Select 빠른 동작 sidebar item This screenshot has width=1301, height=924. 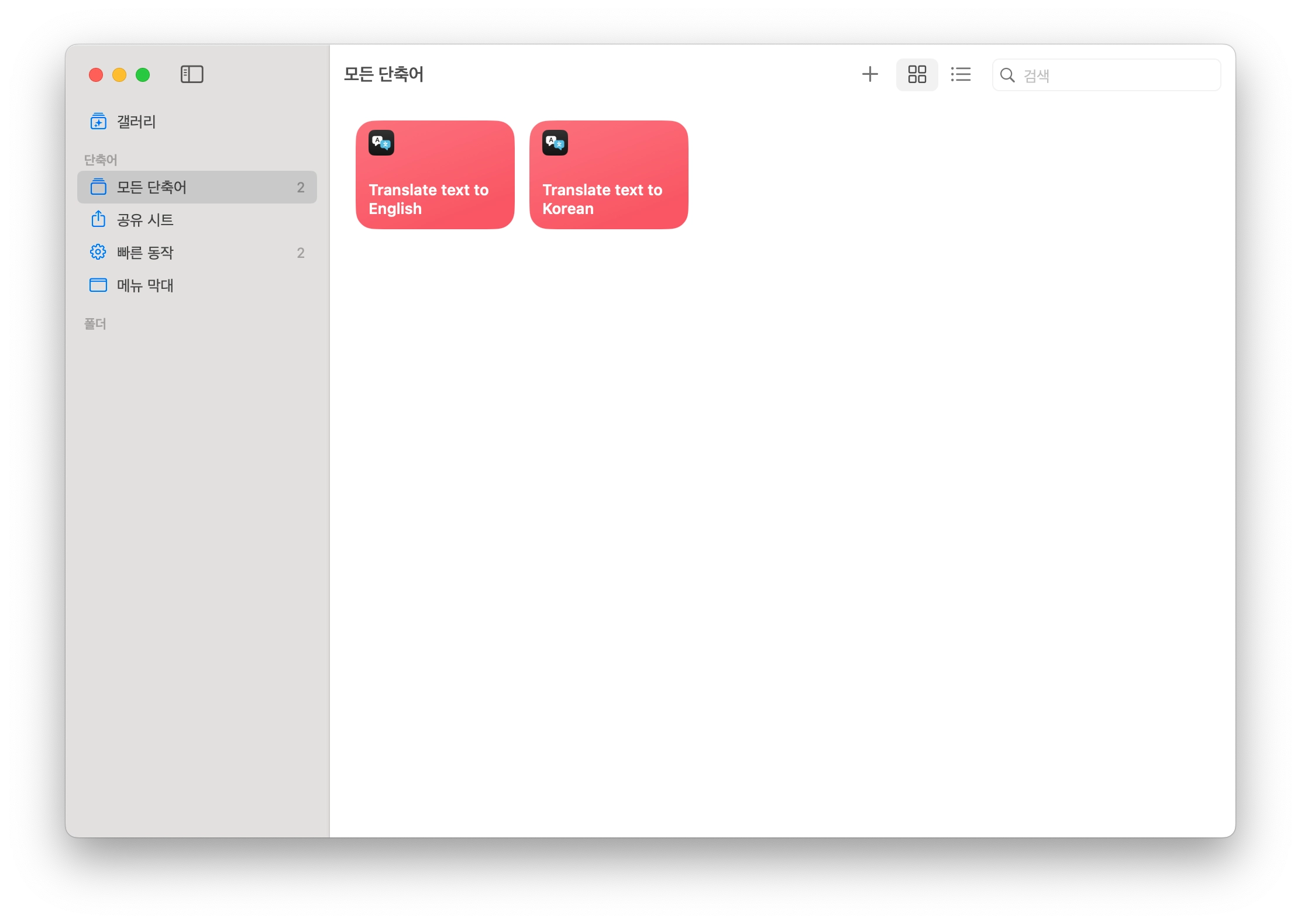145,253
